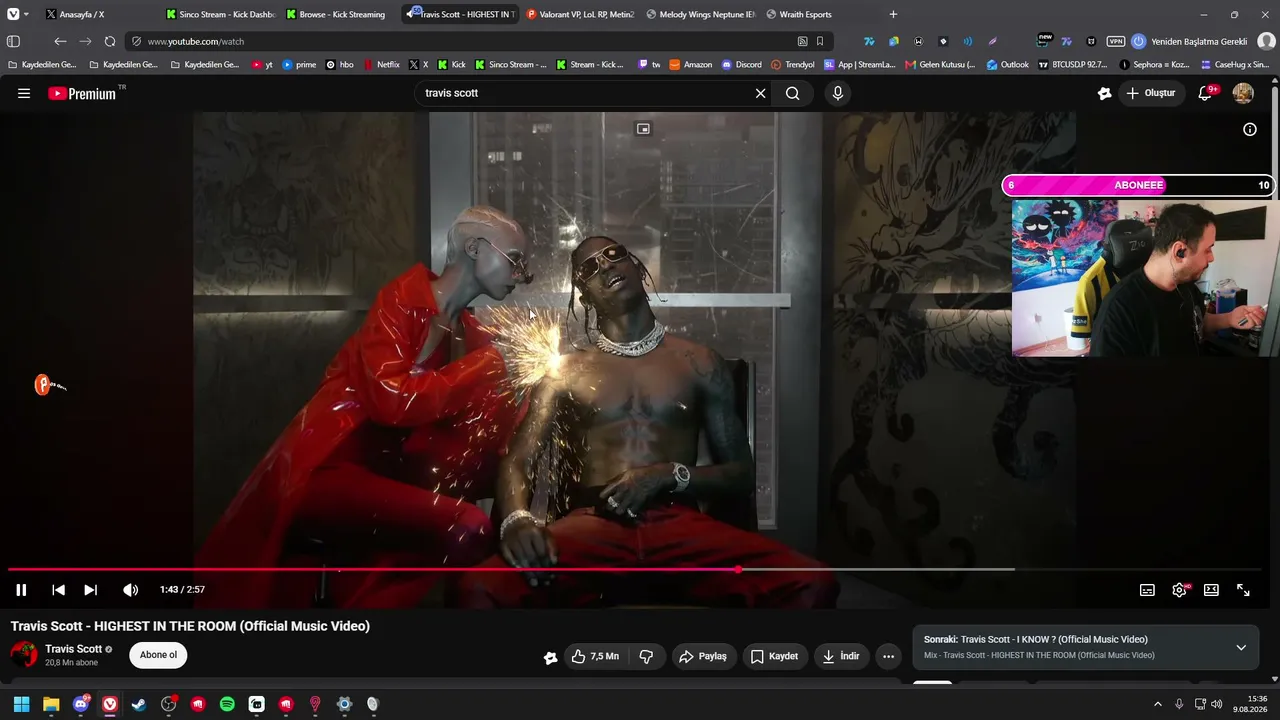Click the video title text
Viewport: 1280px width, 720px height.
point(190,626)
